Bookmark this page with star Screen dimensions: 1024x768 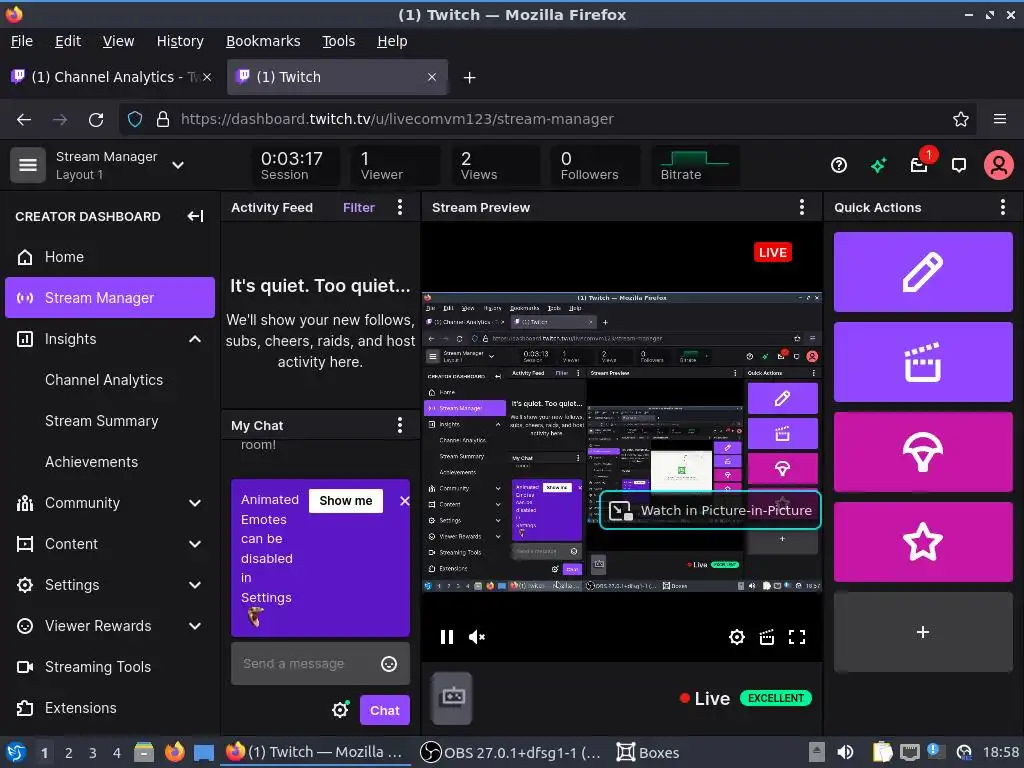coord(961,120)
